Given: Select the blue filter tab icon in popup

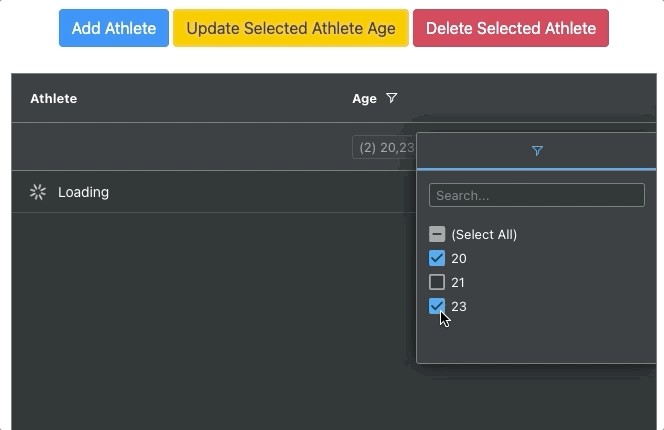Looking at the screenshot, I should pyautogui.click(x=537, y=151).
